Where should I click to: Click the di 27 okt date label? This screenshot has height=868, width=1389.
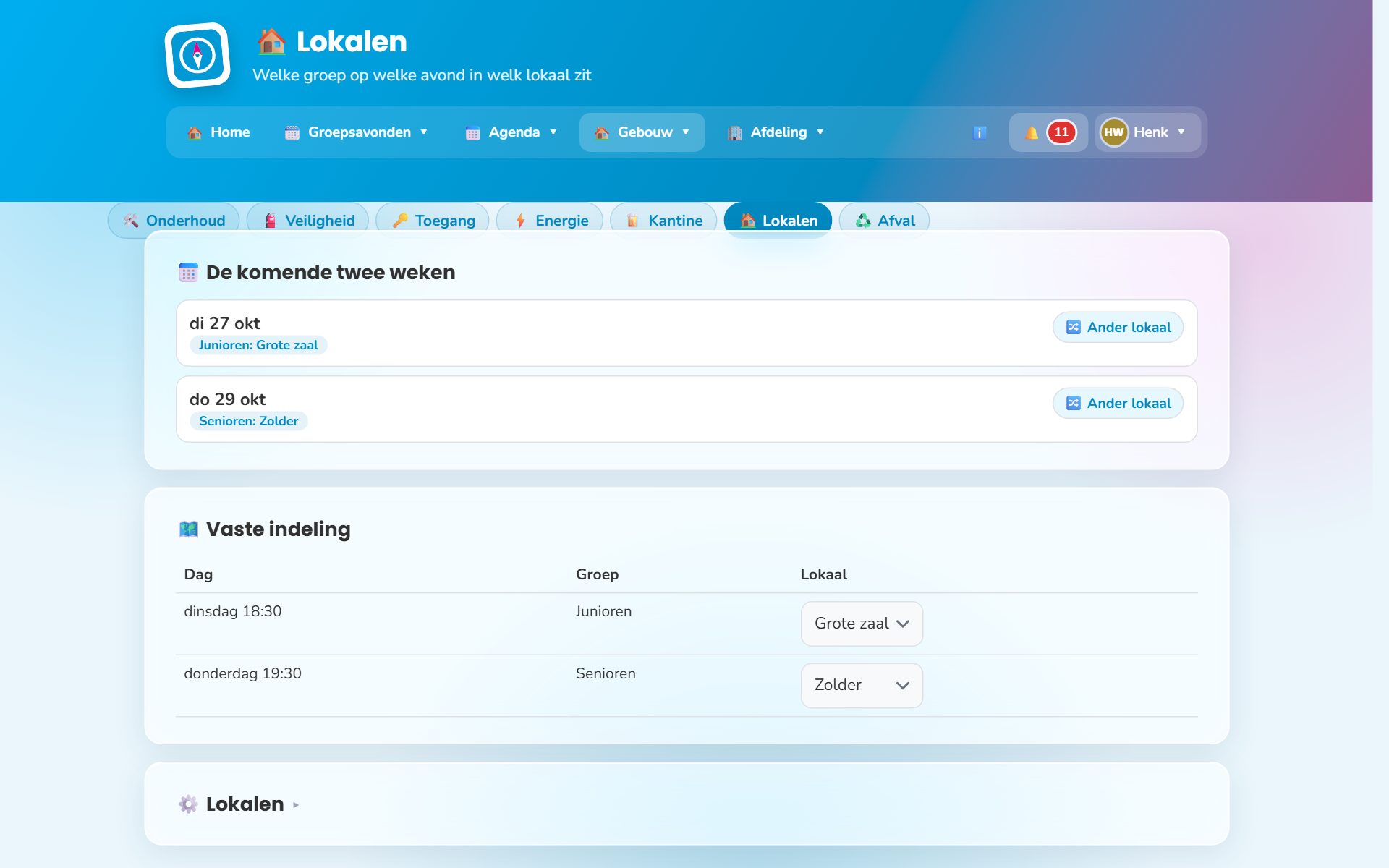[224, 324]
